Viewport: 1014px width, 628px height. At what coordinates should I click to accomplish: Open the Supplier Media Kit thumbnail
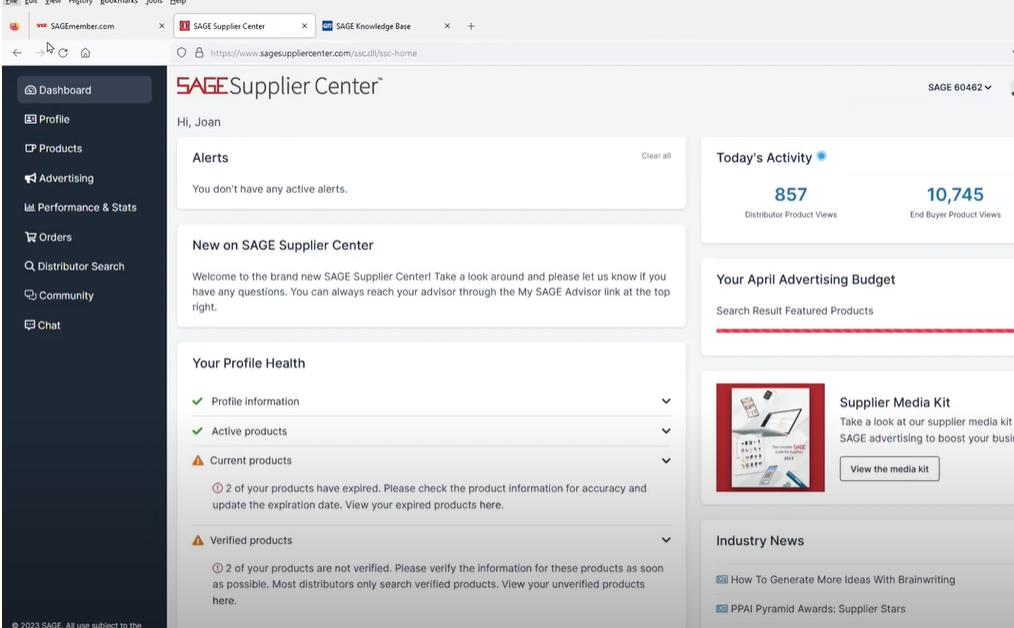coord(770,437)
